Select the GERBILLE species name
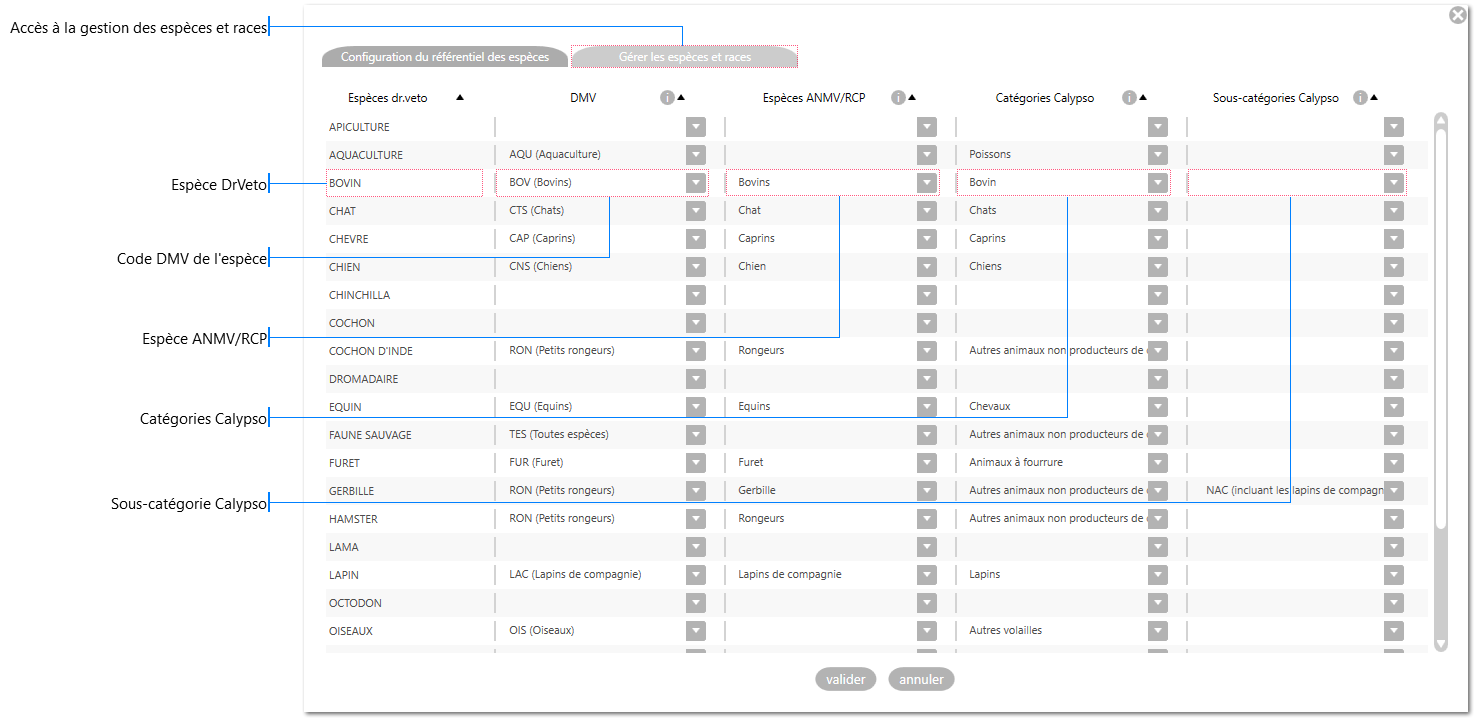Viewport: 1477px width, 721px height. [x=352, y=491]
